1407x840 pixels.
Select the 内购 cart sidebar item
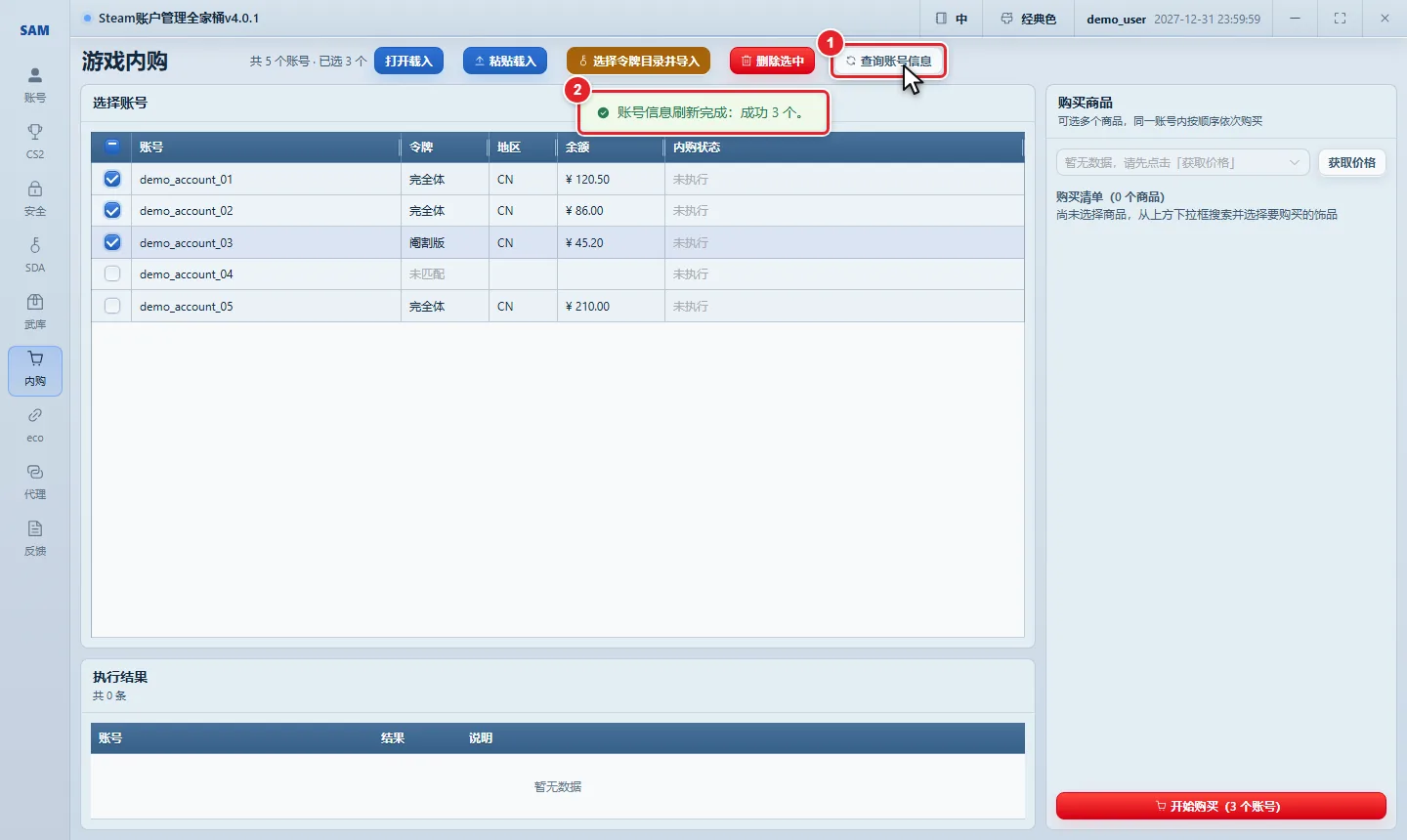[x=35, y=370]
